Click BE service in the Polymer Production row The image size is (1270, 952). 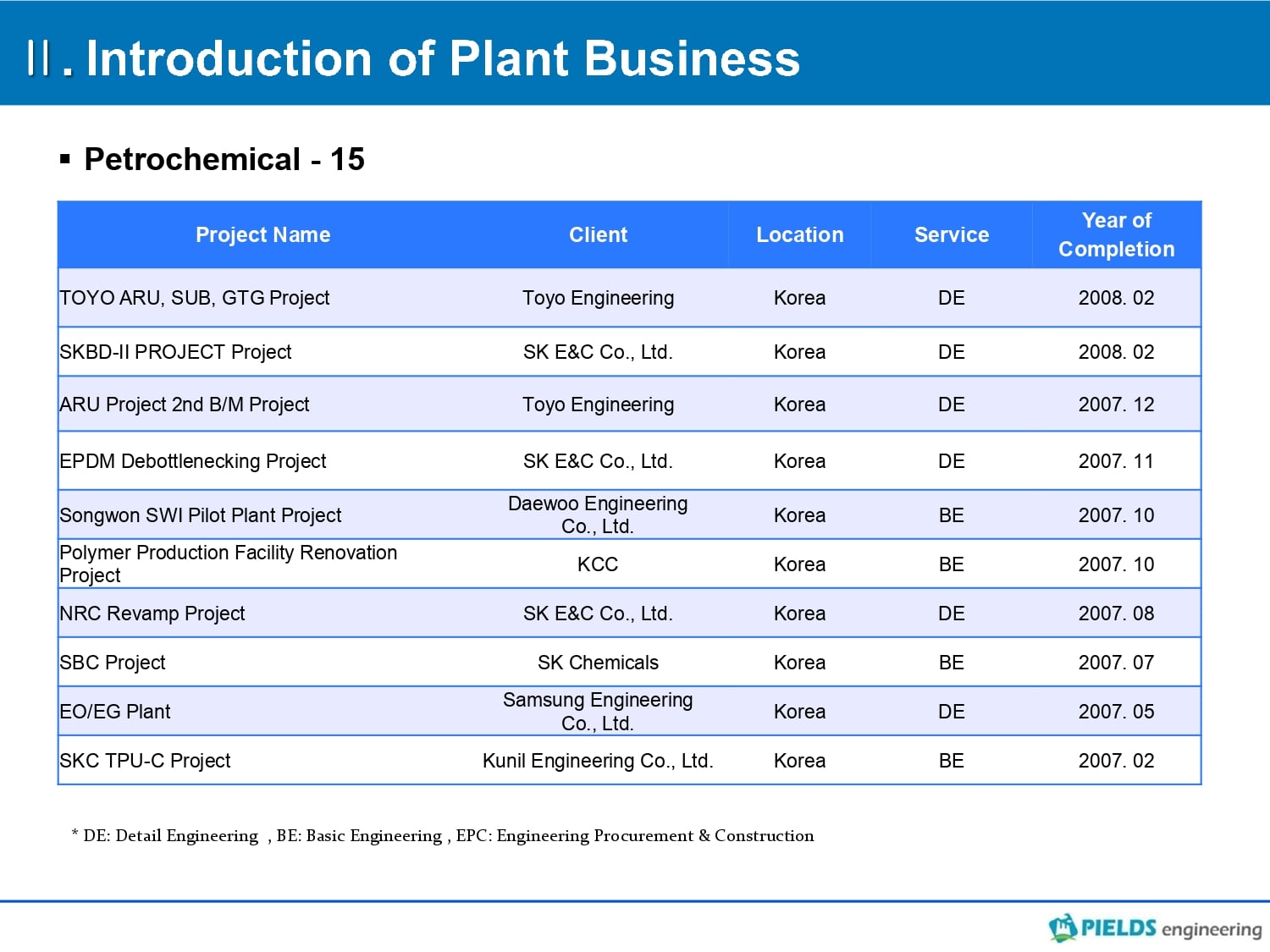952,564
